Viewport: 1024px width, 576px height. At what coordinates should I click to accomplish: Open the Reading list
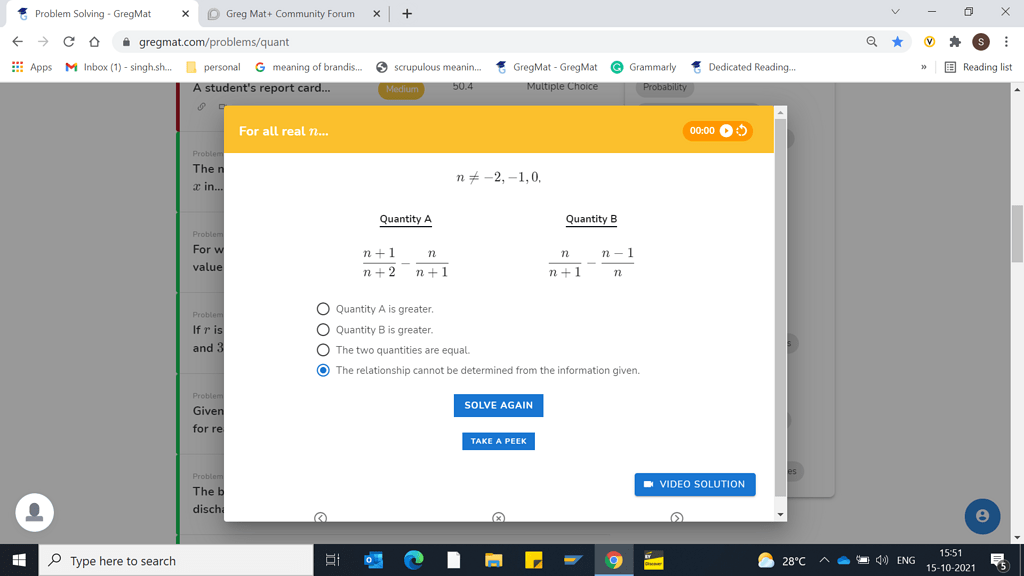[978, 67]
